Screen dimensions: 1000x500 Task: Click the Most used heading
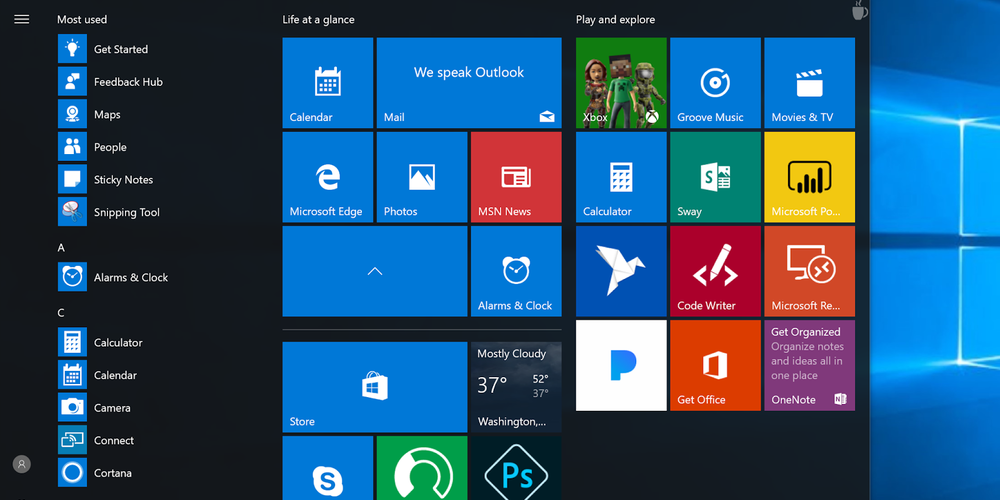click(82, 20)
